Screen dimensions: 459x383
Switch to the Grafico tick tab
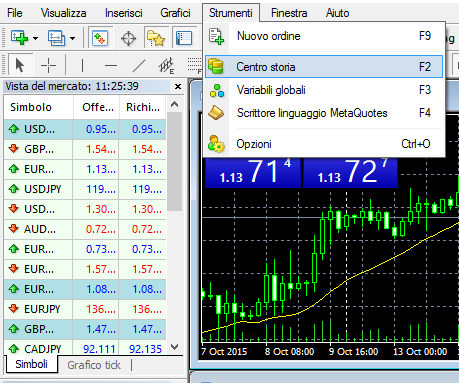coord(94,365)
